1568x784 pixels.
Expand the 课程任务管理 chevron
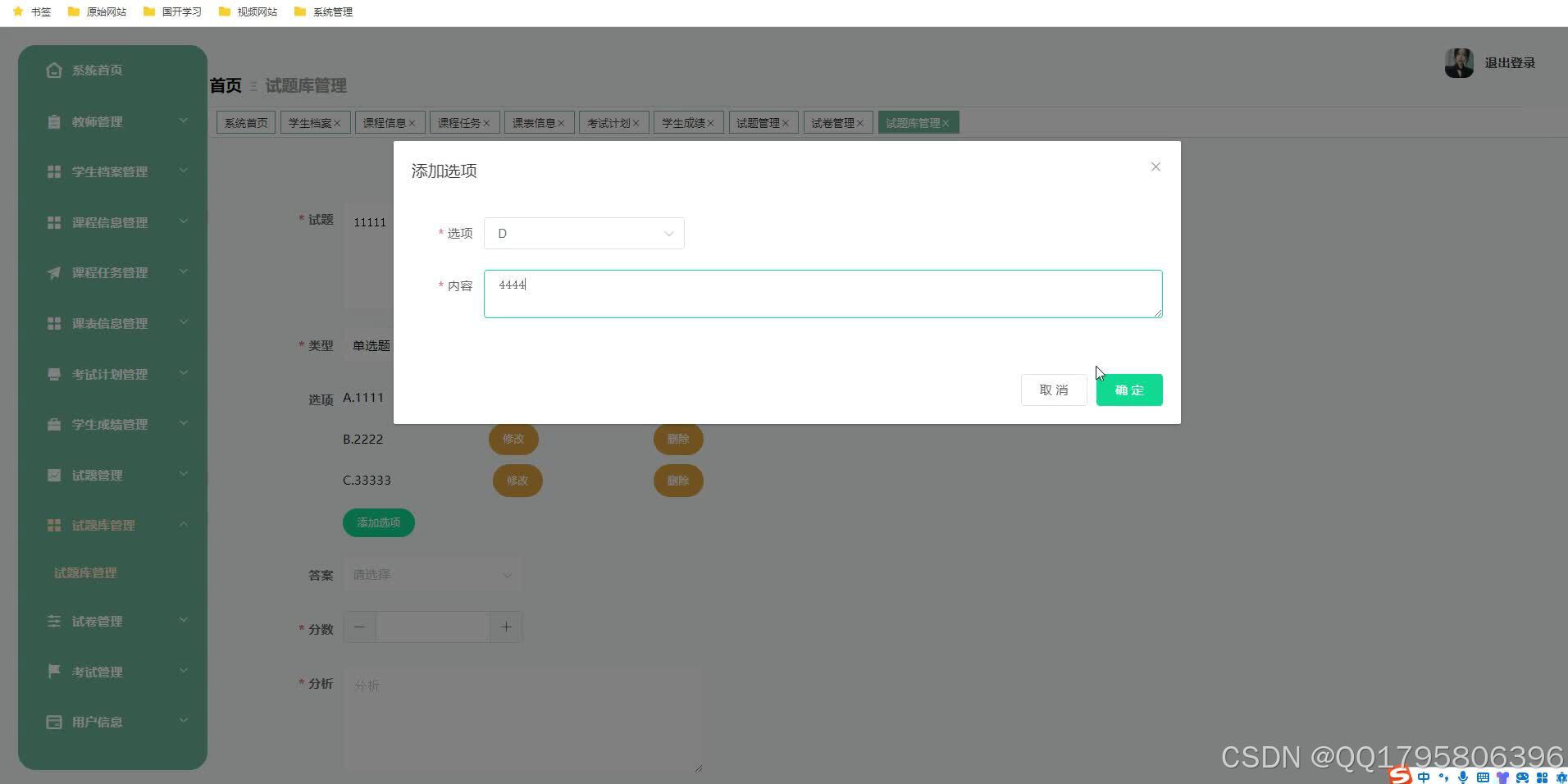point(184,271)
